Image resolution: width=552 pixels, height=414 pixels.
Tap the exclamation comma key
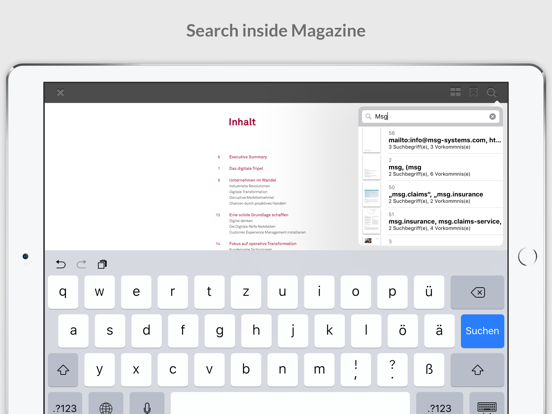pos(356,370)
